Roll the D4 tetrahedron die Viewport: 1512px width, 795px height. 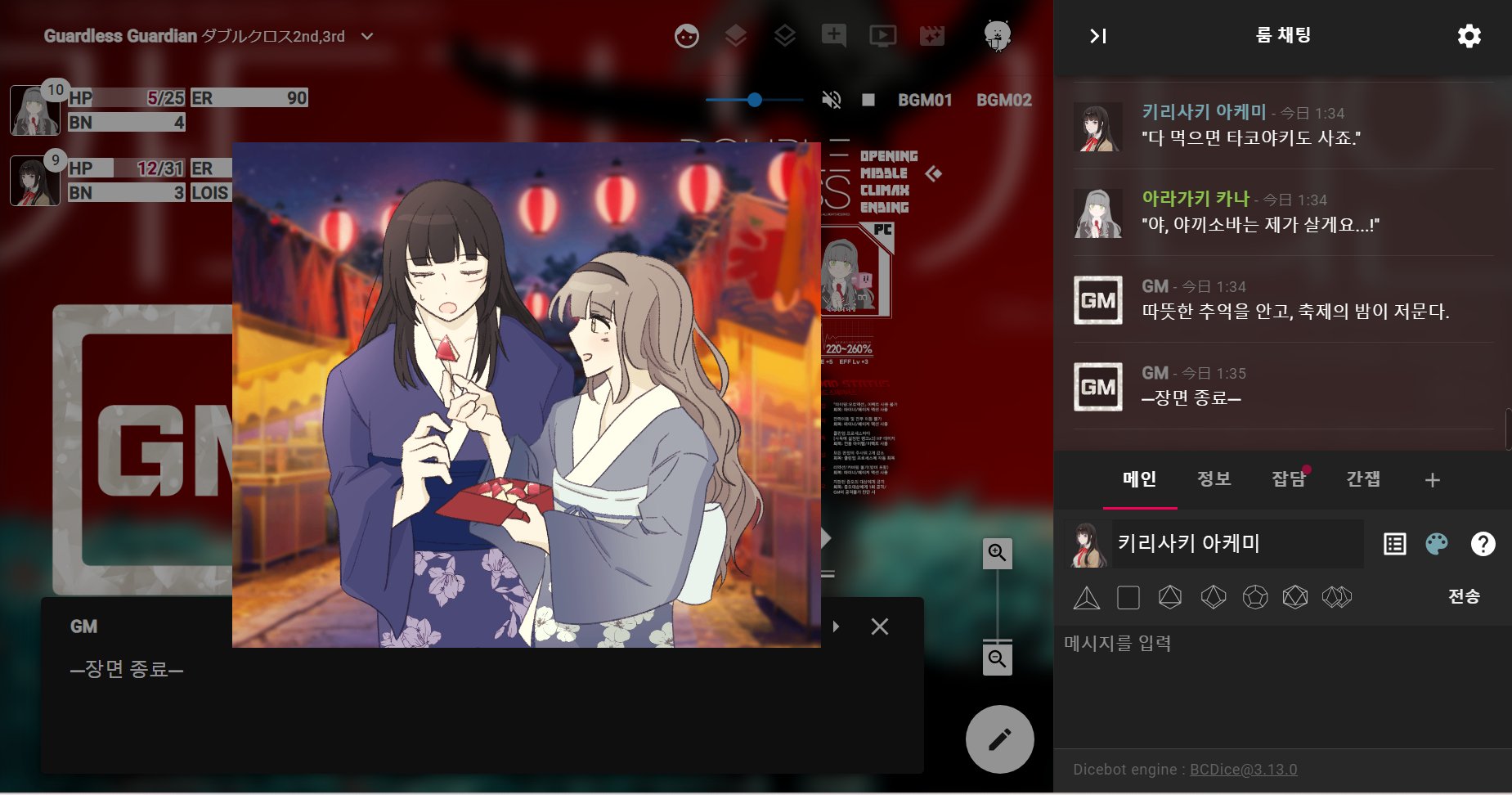(x=1087, y=598)
